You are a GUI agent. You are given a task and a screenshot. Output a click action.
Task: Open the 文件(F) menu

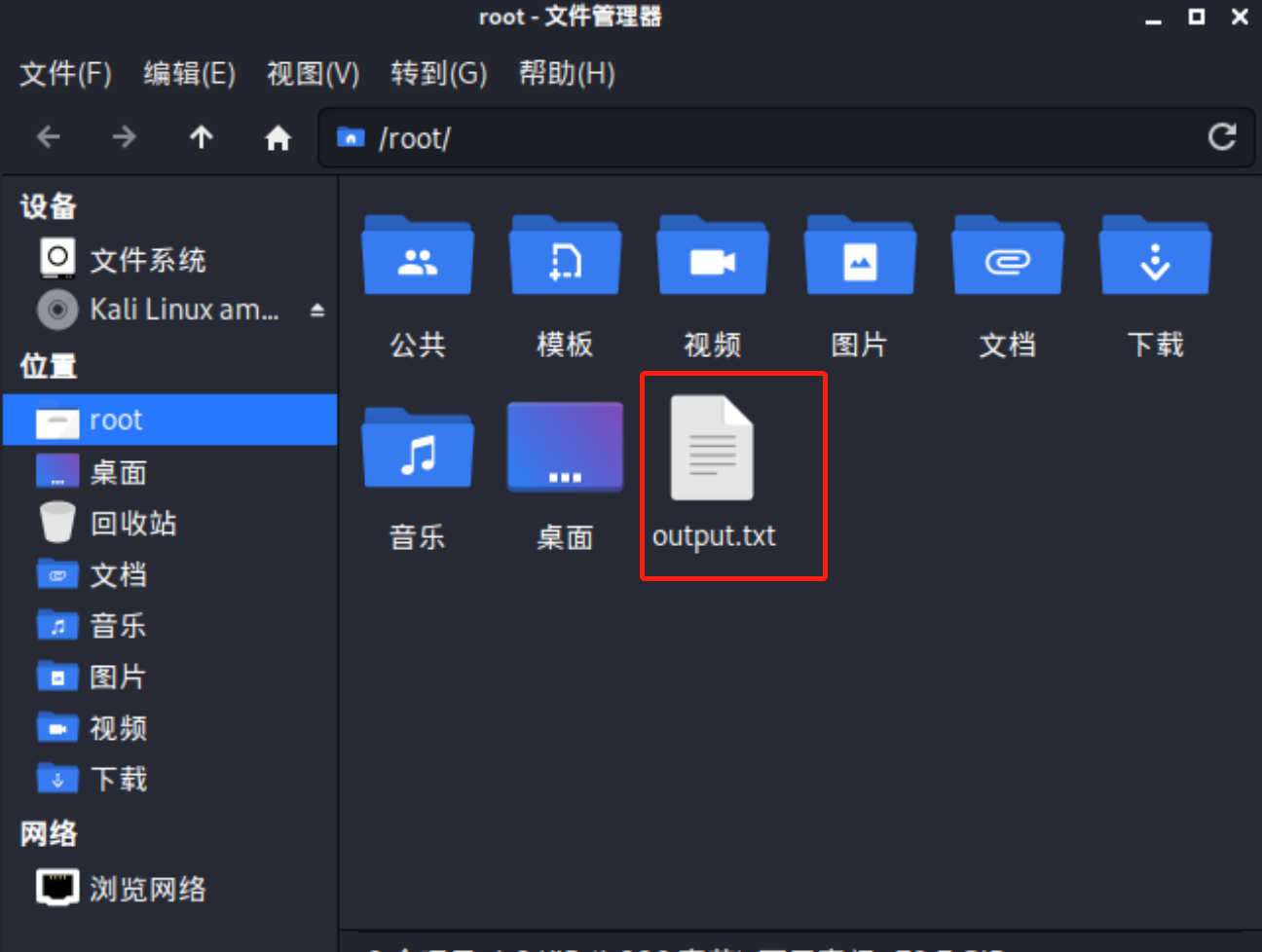pos(64,73)
